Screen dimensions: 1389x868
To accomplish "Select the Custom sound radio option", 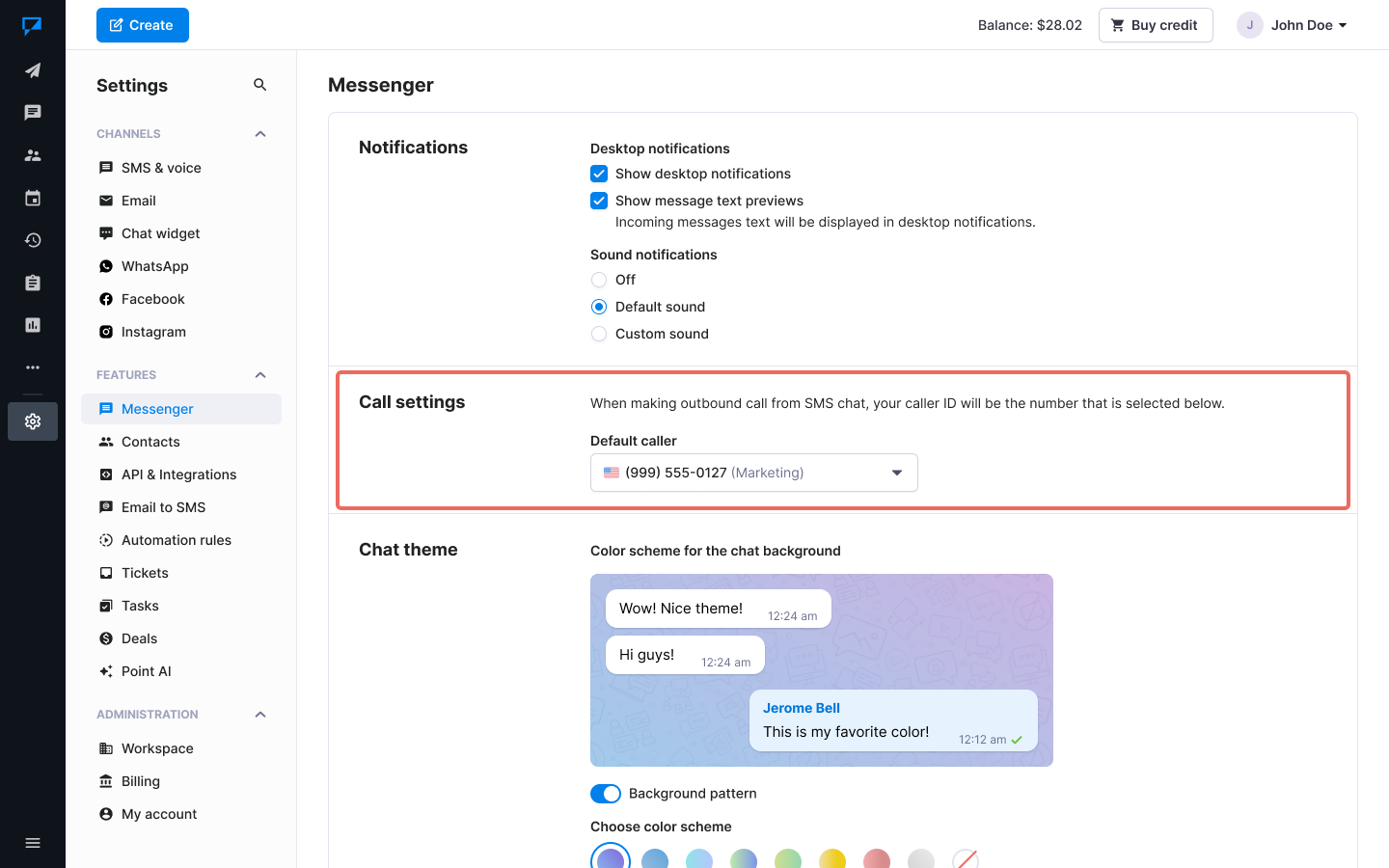I will pyautogui.click(x=599, y=334).
